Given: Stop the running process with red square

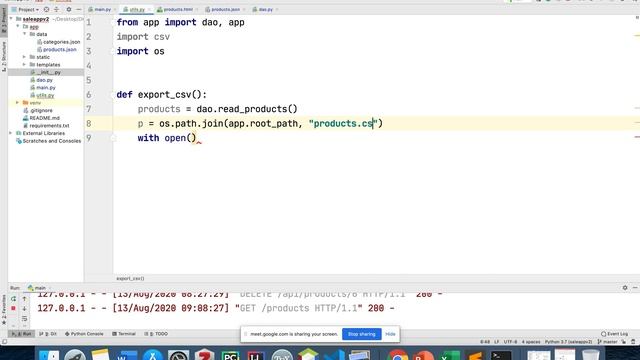Looking at the screenshot, I should pyautogui.click(x=13, y=309).
